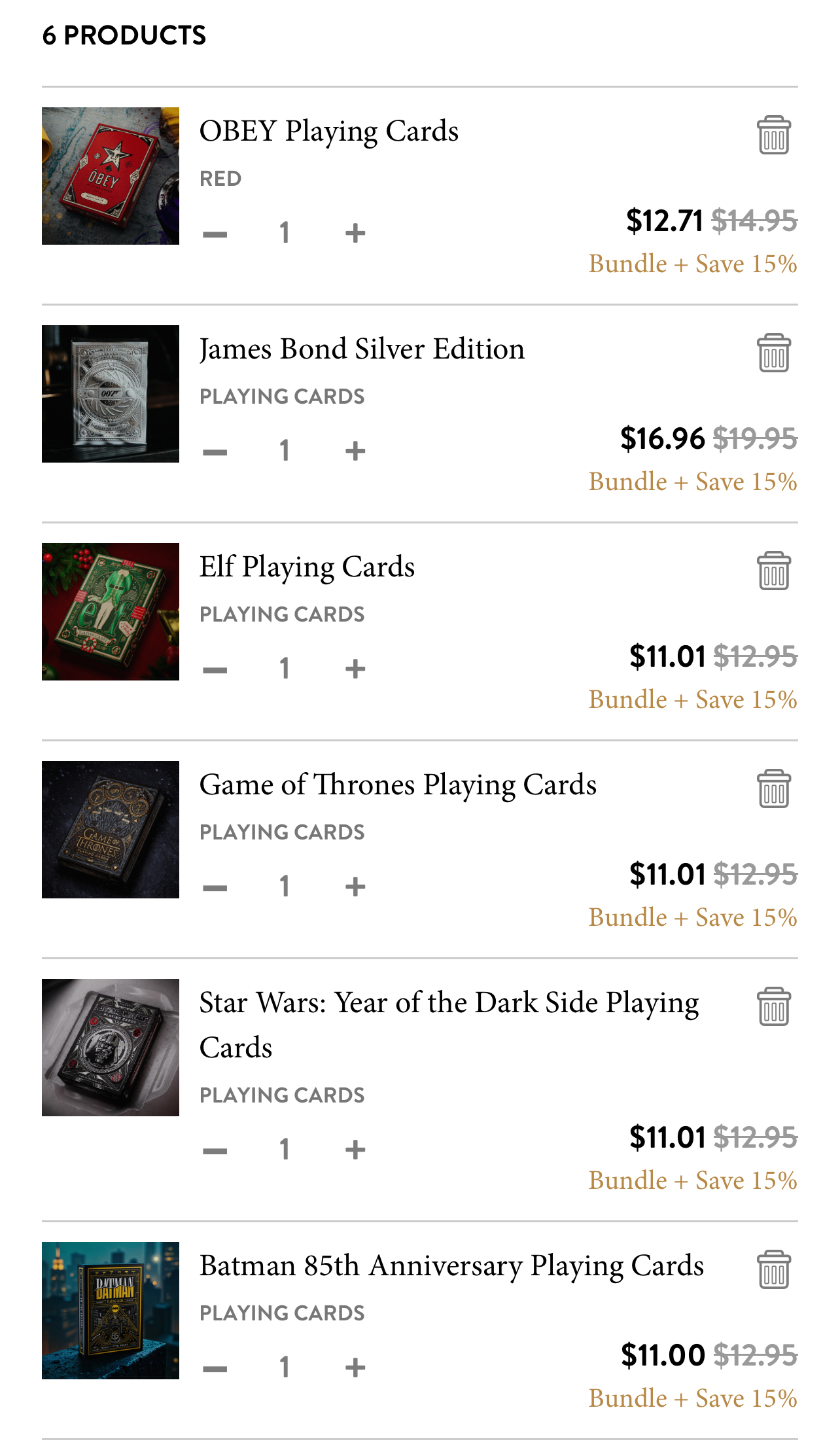Reduce James Bond Silver Edition quantity
Image resolution: width=840 pixels, height=1448 pixels.
click(215, 451)
